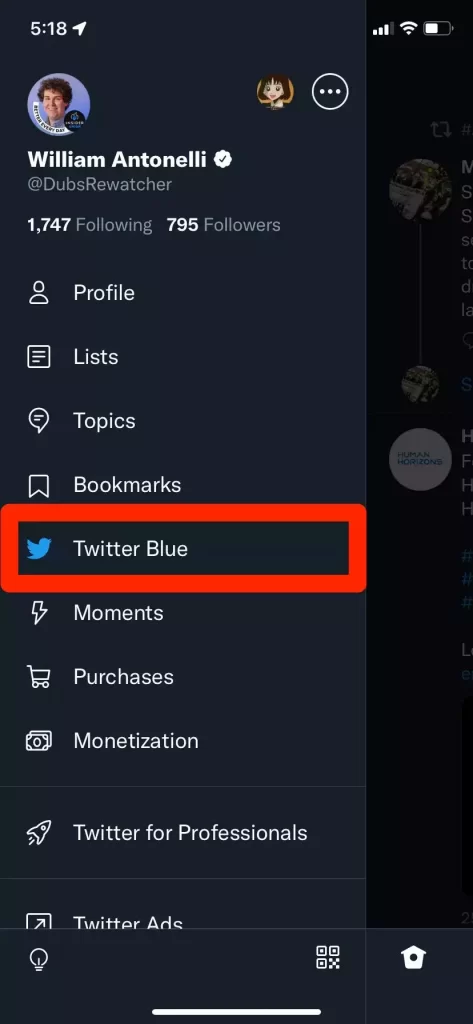Tap the @DubsRewatcher handle
The width and height of the screenshot is (473, 1024).
point(99,184)
